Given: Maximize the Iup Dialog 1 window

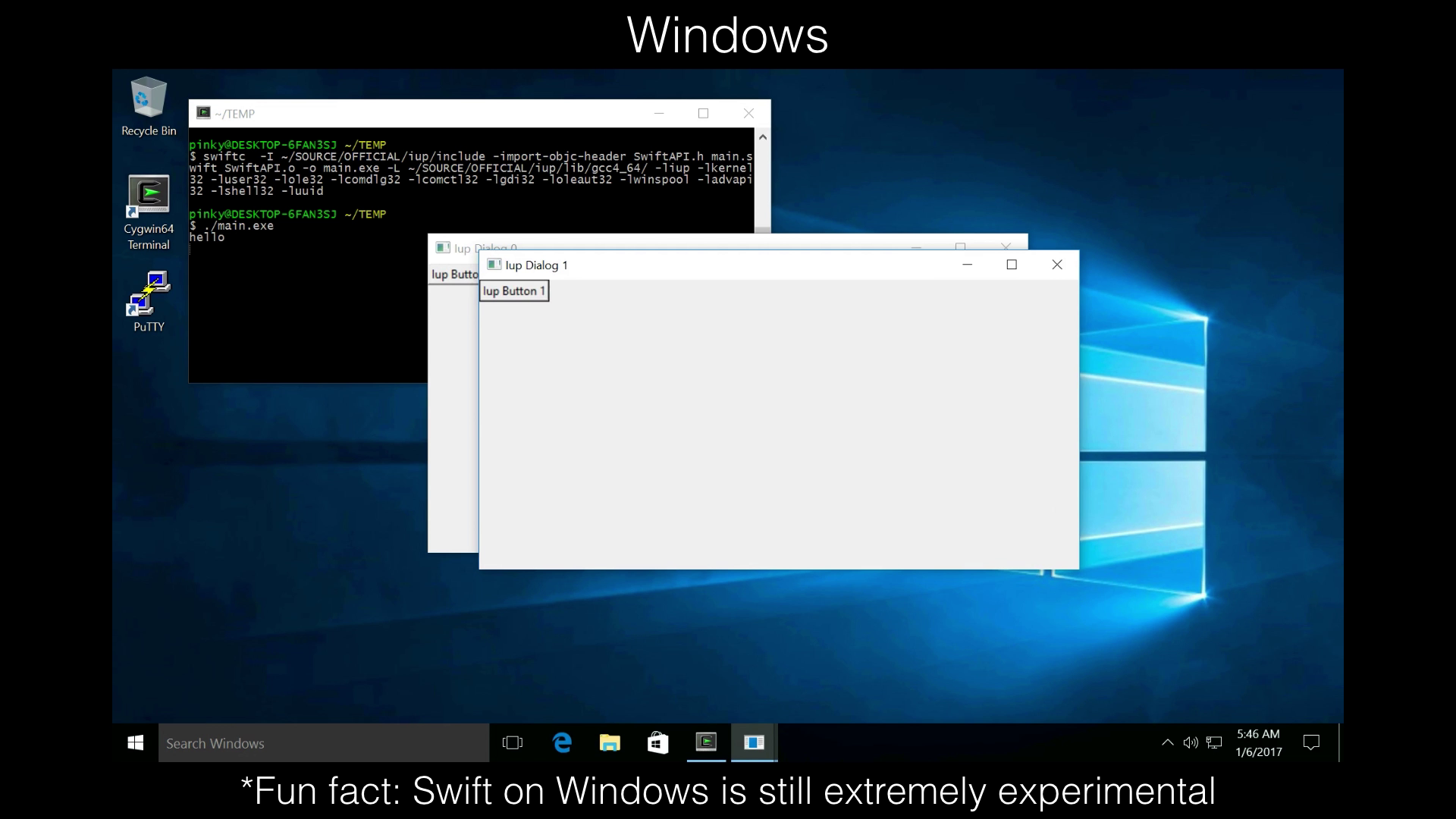Looking at the screenshot, I should pos(1012,265).
